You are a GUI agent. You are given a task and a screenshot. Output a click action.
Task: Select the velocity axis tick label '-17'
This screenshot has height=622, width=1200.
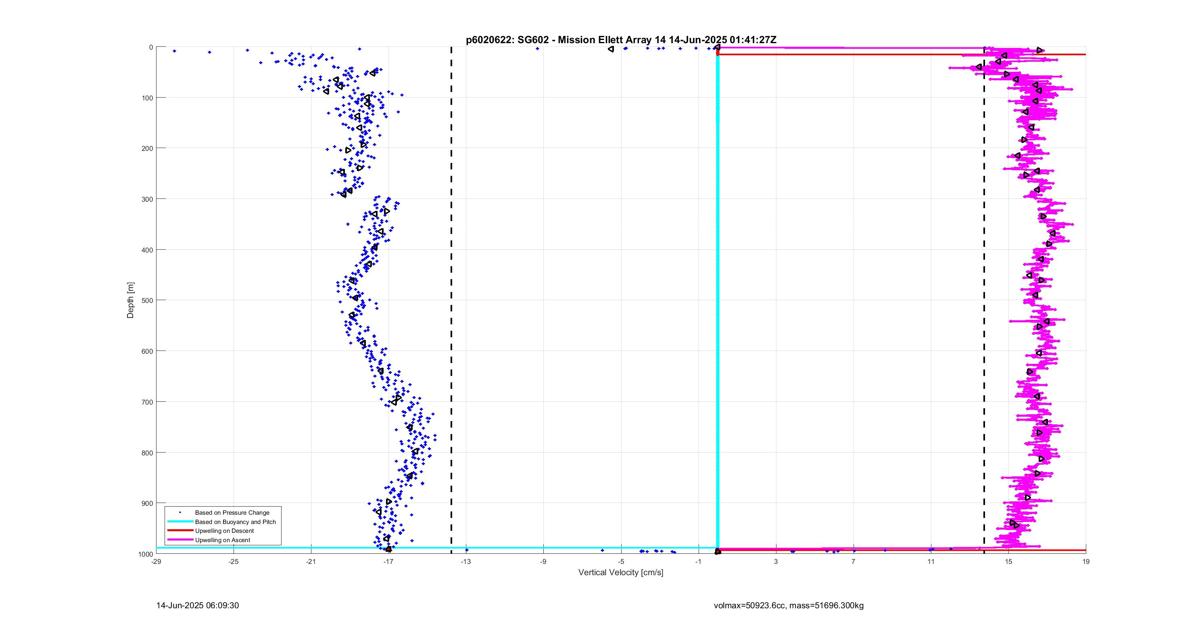(388, 562)
